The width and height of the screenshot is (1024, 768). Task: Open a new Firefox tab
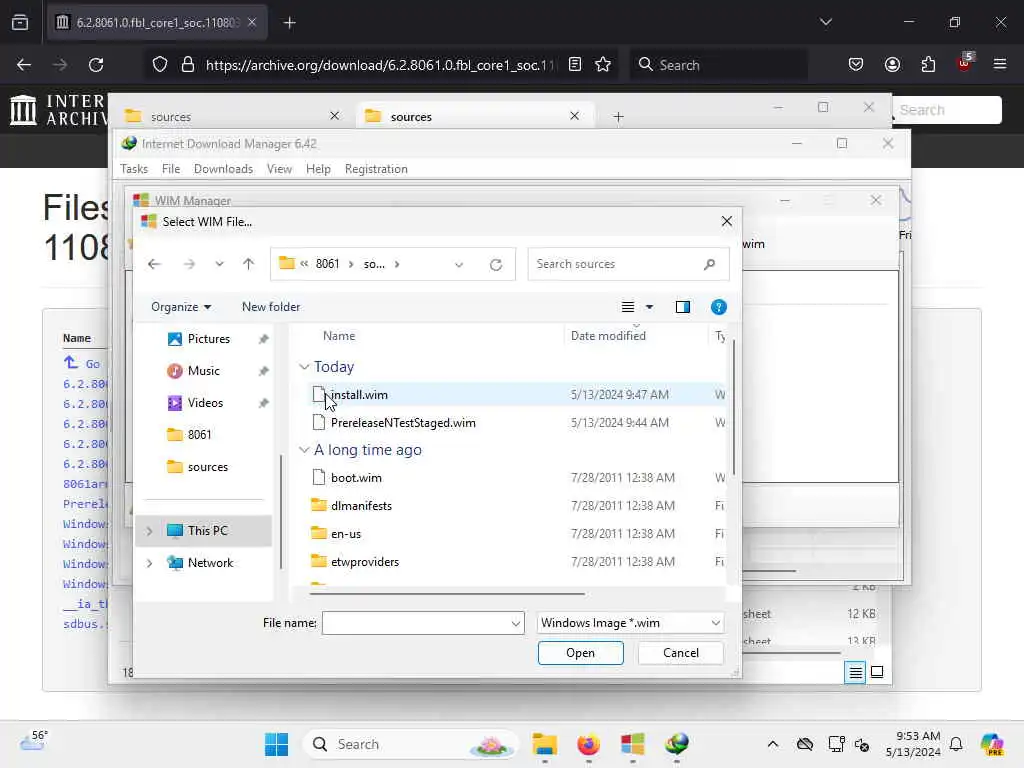289,23
